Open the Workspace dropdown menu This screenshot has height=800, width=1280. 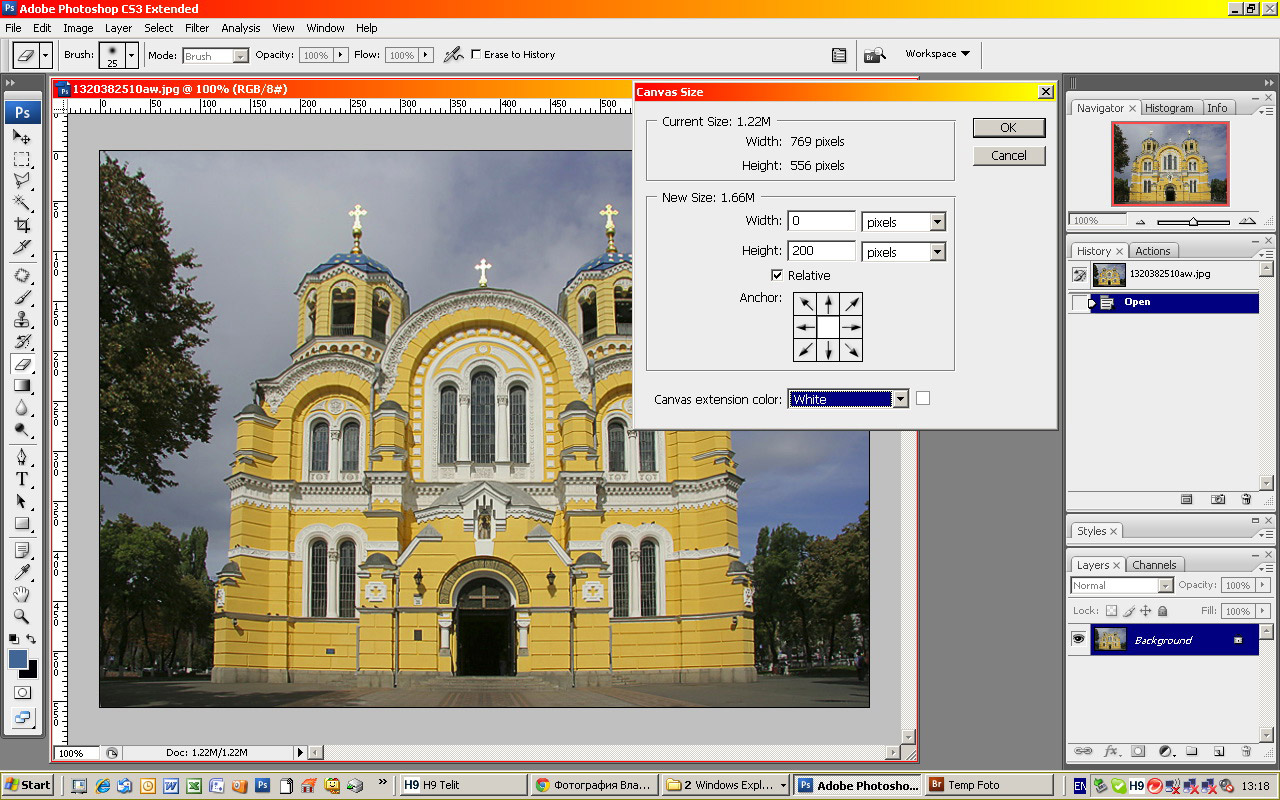click(x=937, y=54)
